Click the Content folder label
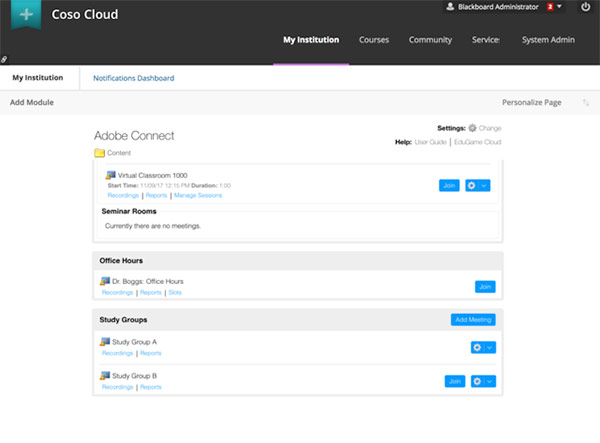600x443 pixels. click(119, 153)
